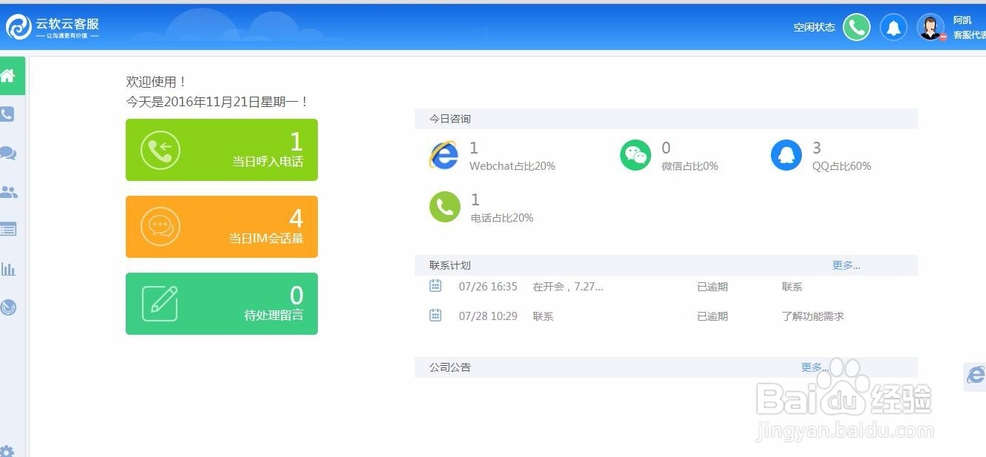Viewport: 986px width, 457px height.
Task: Click the green 电话占比 phone icon
Action: coord(445,207)
